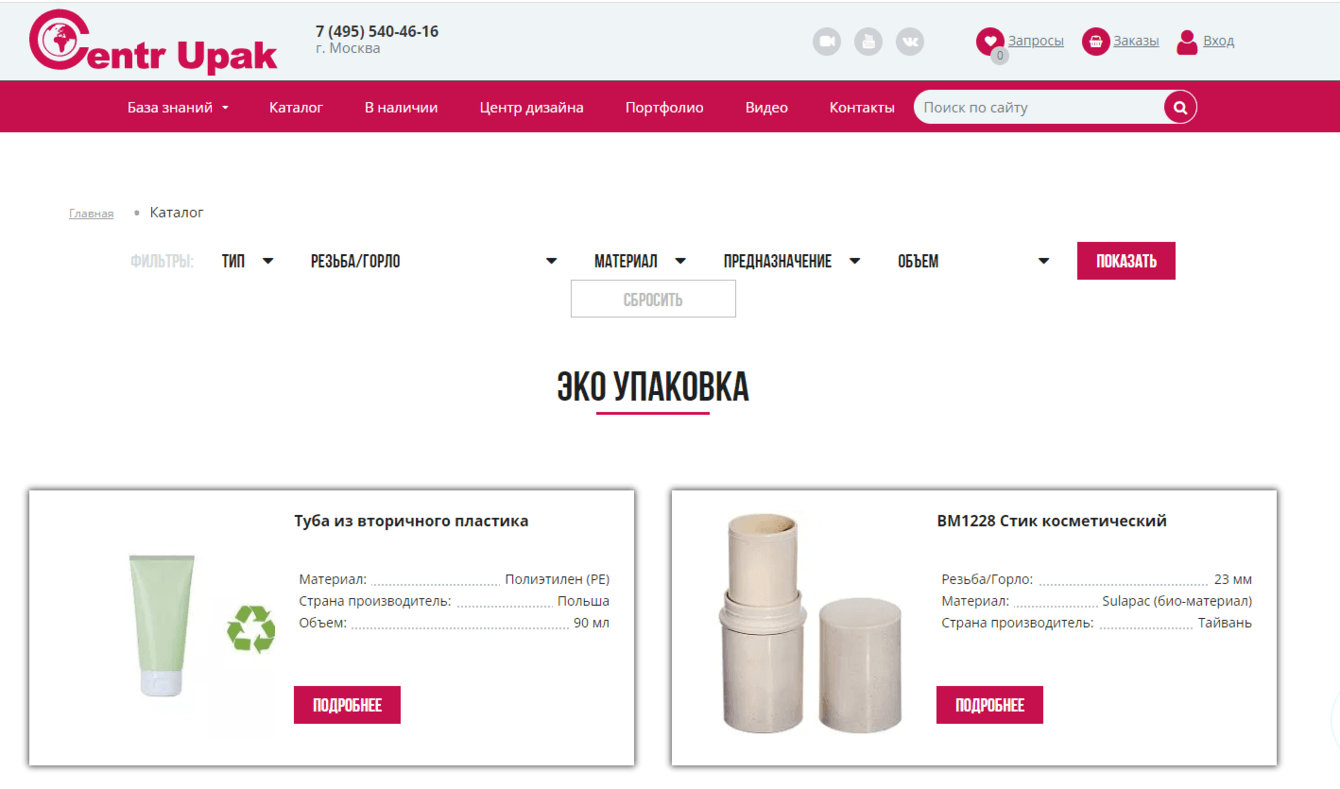
Task: Expand the ТИП filter dropdown
Action: 248,261
